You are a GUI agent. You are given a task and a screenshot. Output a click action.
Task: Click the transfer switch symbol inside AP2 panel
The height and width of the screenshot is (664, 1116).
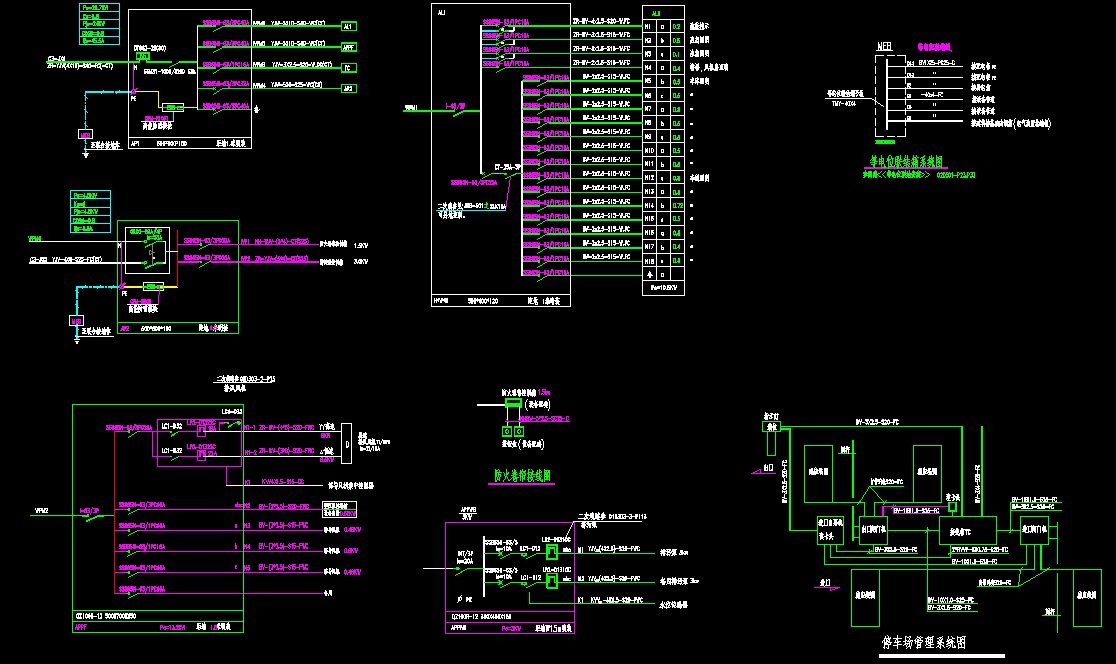pyautogui.click(x=149, y=251)
